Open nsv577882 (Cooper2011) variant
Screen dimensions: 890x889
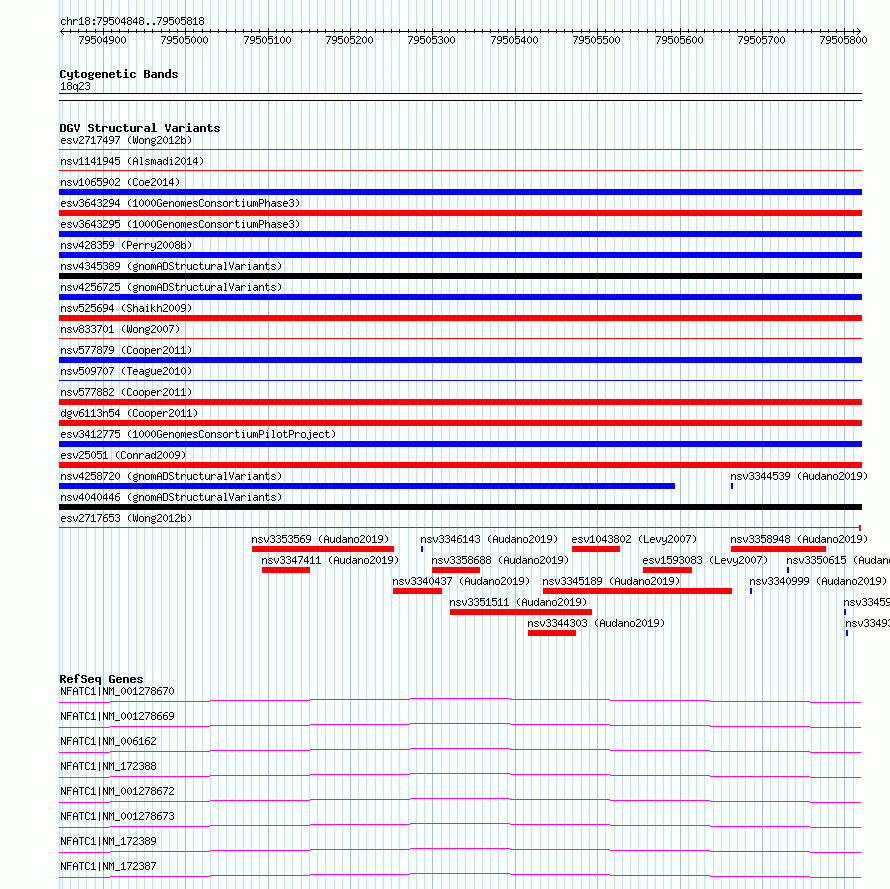tap(126, 392)
